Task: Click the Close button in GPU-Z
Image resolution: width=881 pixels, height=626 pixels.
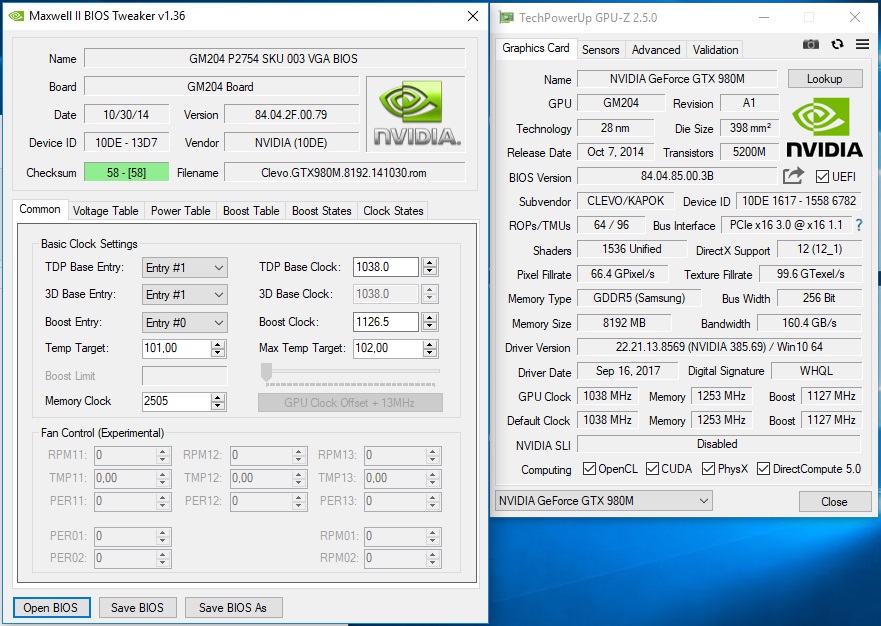Action: [834, 501]
